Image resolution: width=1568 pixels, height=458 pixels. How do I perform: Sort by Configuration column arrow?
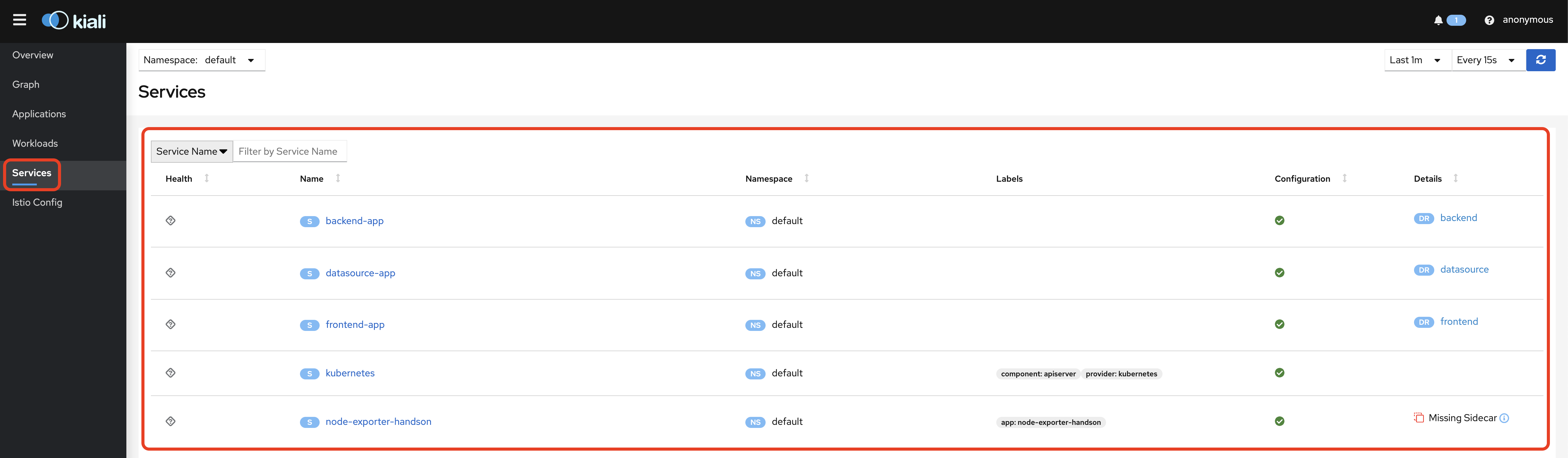tap(1344, 178)
